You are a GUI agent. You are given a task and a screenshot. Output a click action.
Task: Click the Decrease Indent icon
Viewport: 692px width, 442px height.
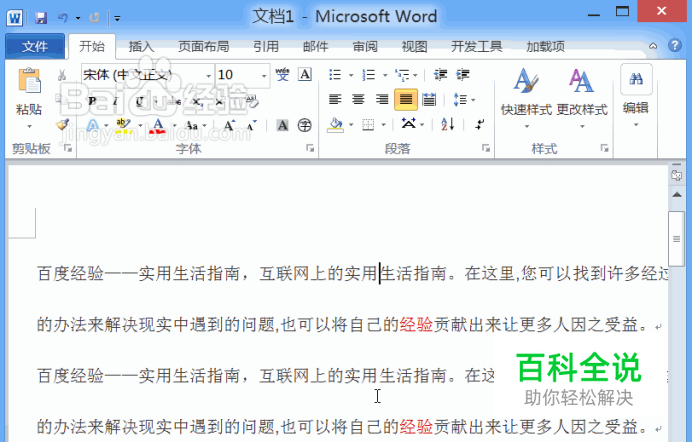coord(440,75)
